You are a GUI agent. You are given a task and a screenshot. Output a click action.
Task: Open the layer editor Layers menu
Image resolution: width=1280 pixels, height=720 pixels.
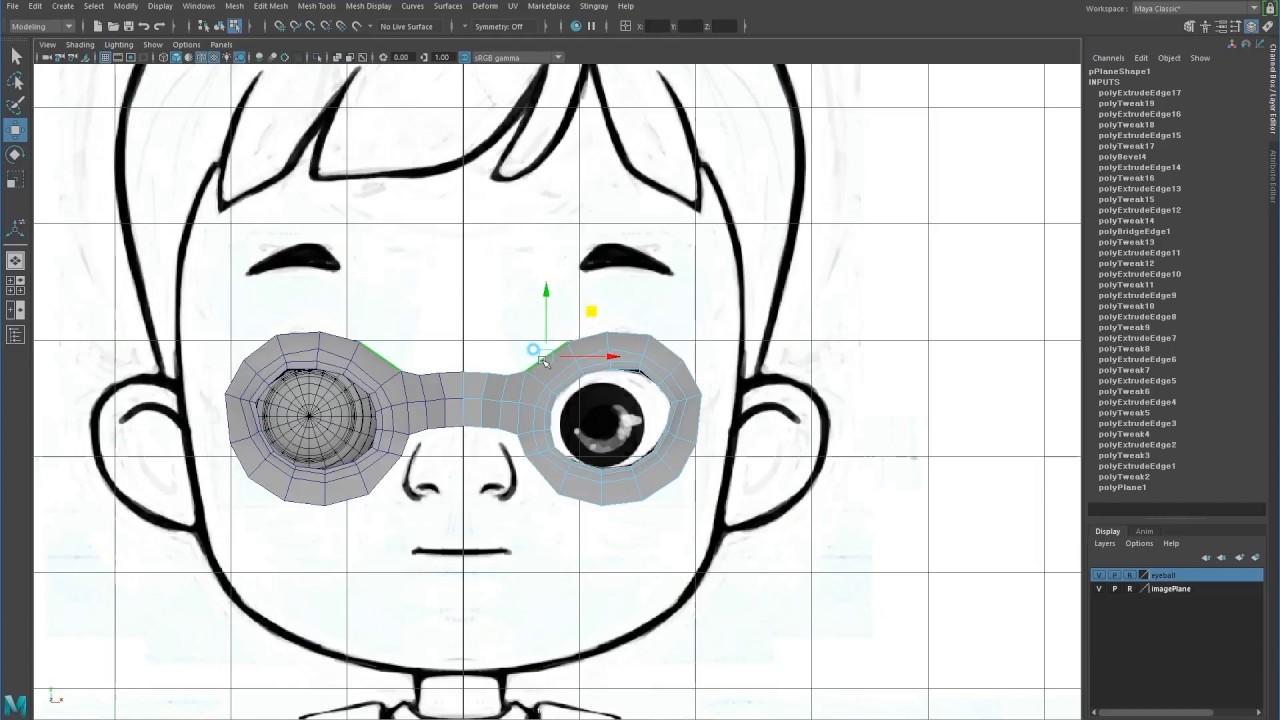click(x=1104, y=543)
